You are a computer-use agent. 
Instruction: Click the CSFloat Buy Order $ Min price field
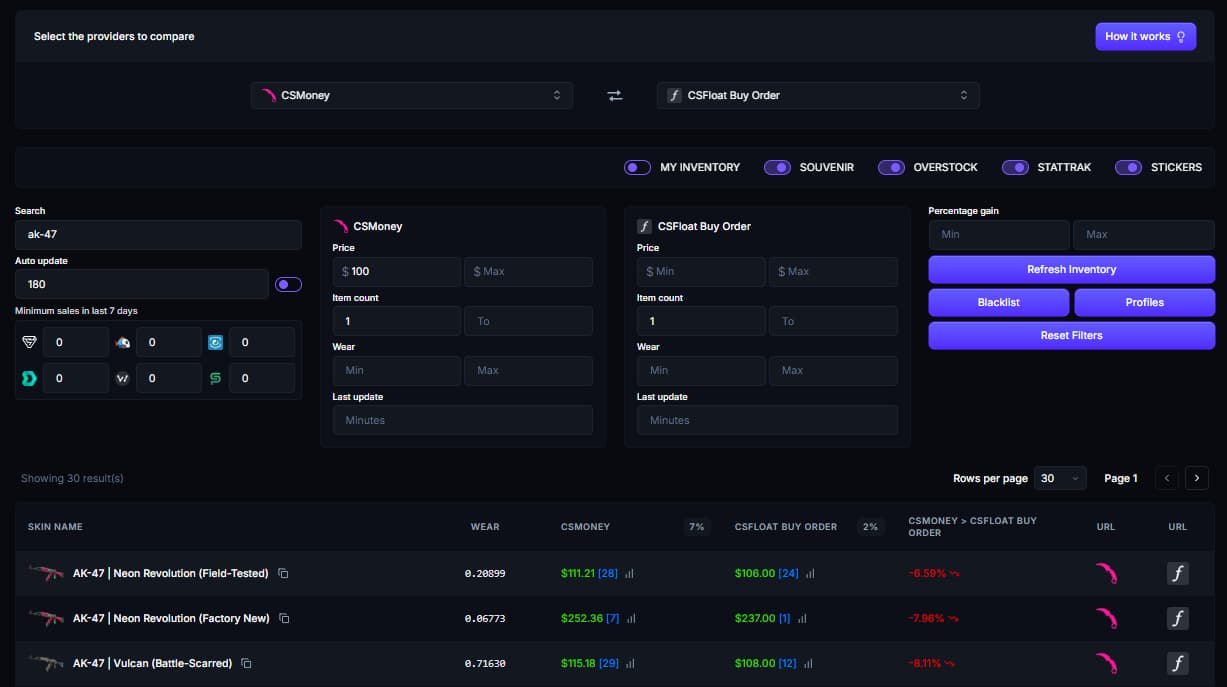pyautogui.click(x=701, y=271)
